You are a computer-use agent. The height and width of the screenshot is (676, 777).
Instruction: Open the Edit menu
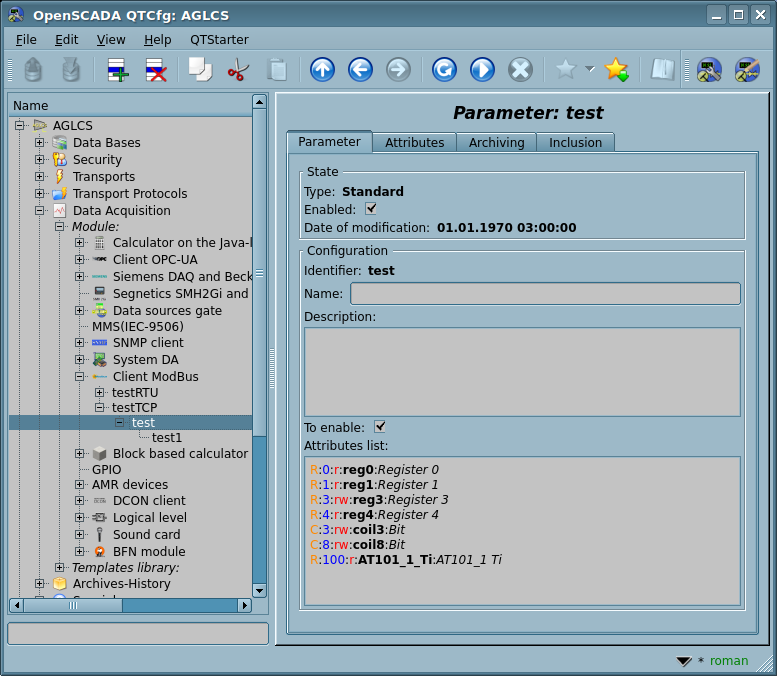coord(66,39)
